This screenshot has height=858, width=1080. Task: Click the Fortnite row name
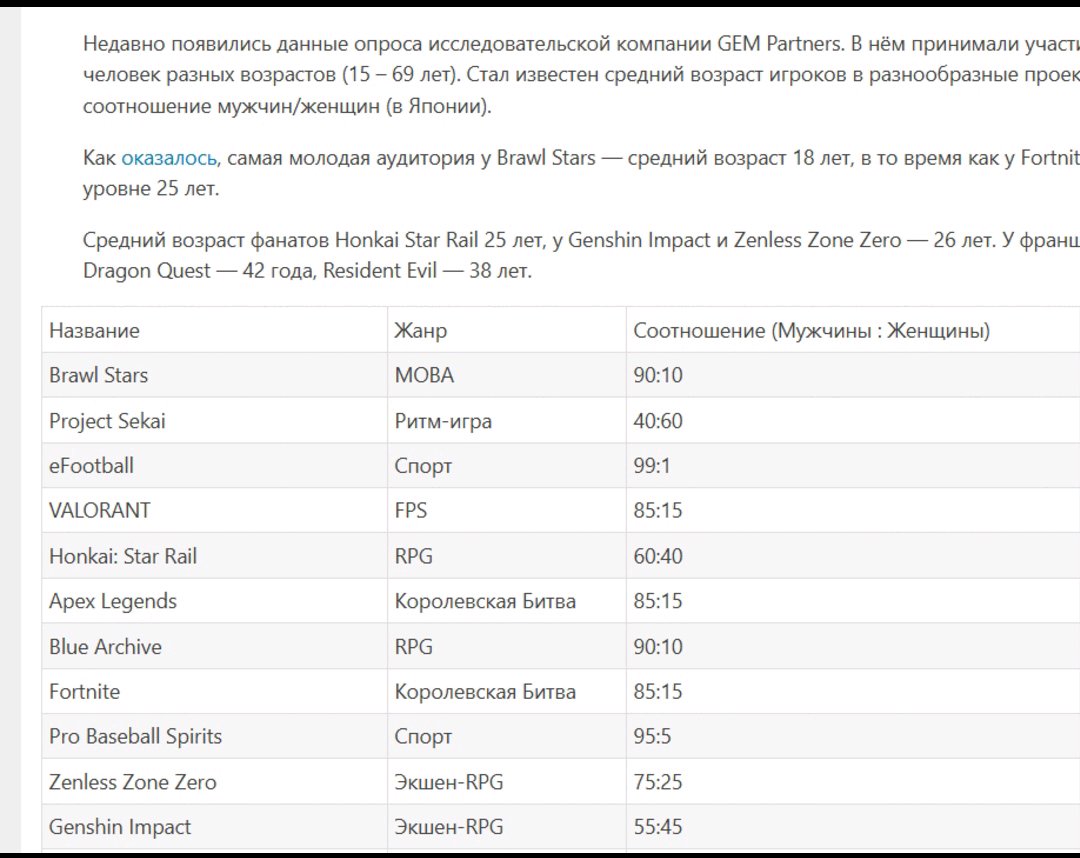[x=84, y=692]
